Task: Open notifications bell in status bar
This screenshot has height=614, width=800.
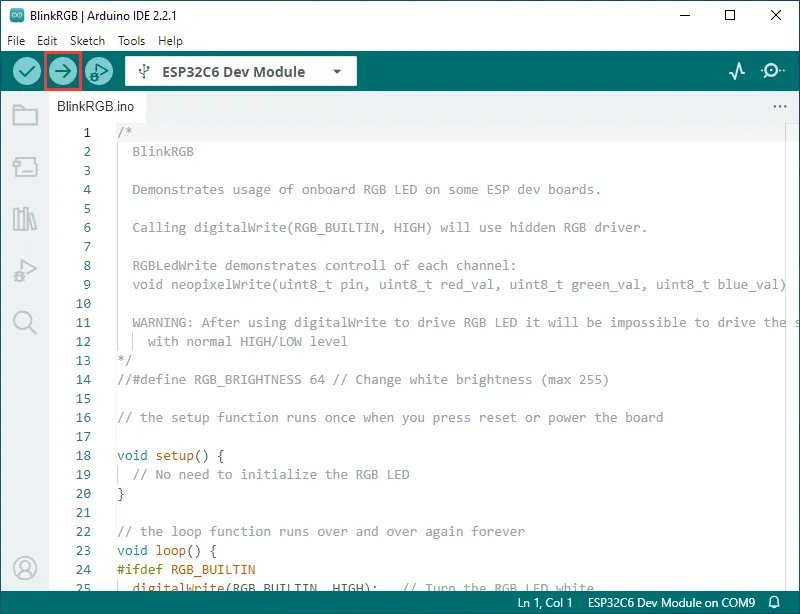Action: (x=774, y=603)
